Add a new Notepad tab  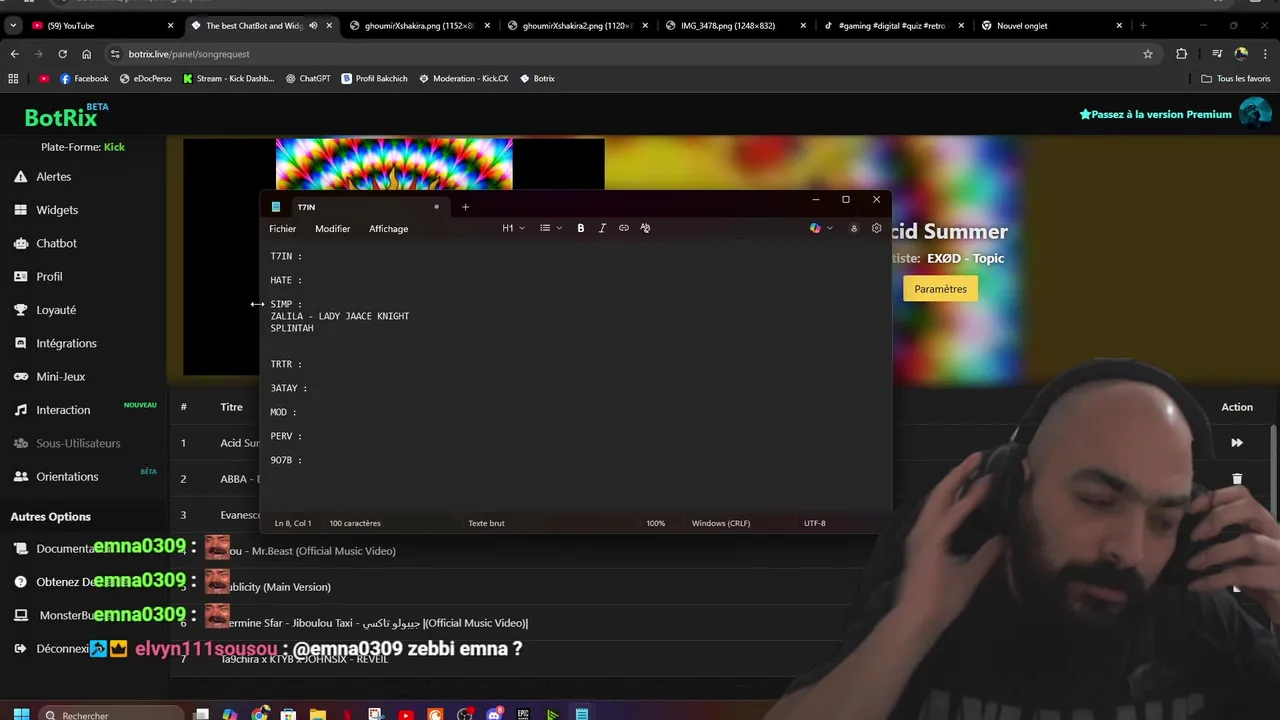[x=465, y=207]
